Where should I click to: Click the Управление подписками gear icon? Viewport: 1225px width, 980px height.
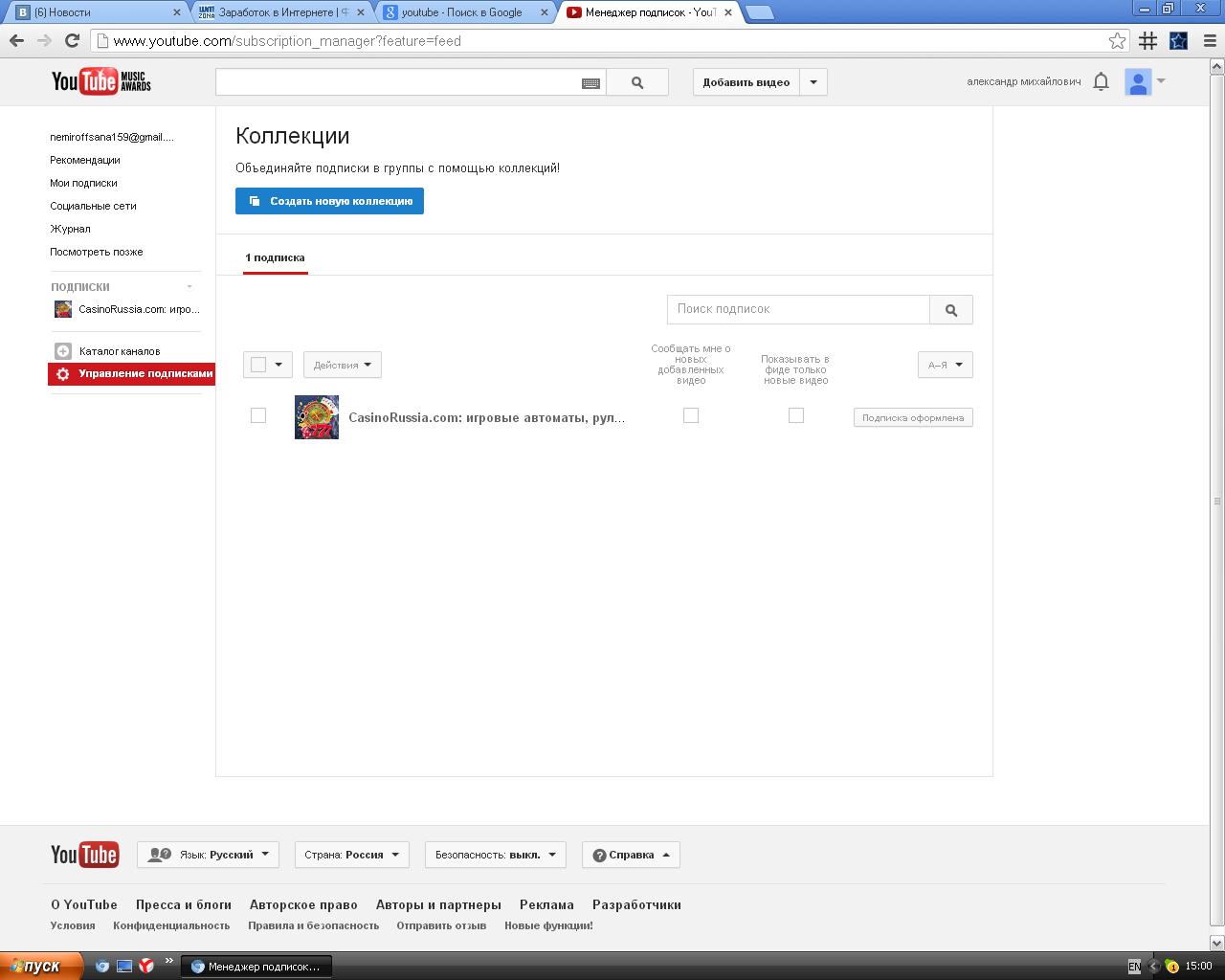[63, 374]
